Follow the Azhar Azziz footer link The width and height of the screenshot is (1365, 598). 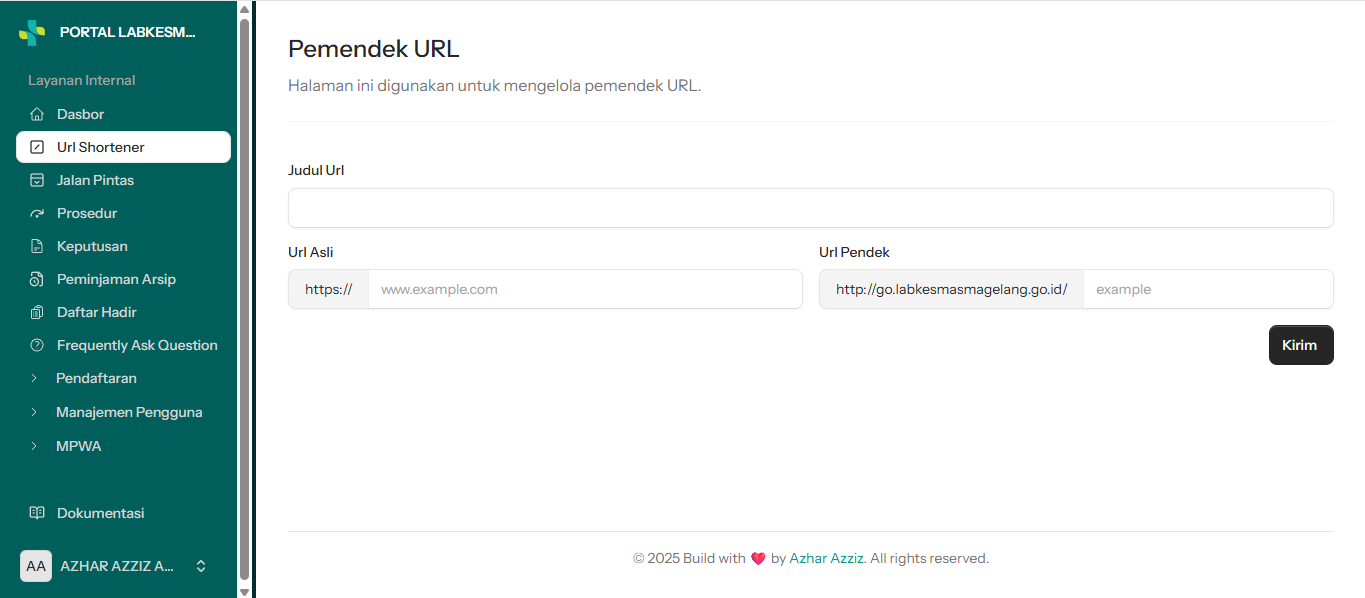[x=827, y=558]
